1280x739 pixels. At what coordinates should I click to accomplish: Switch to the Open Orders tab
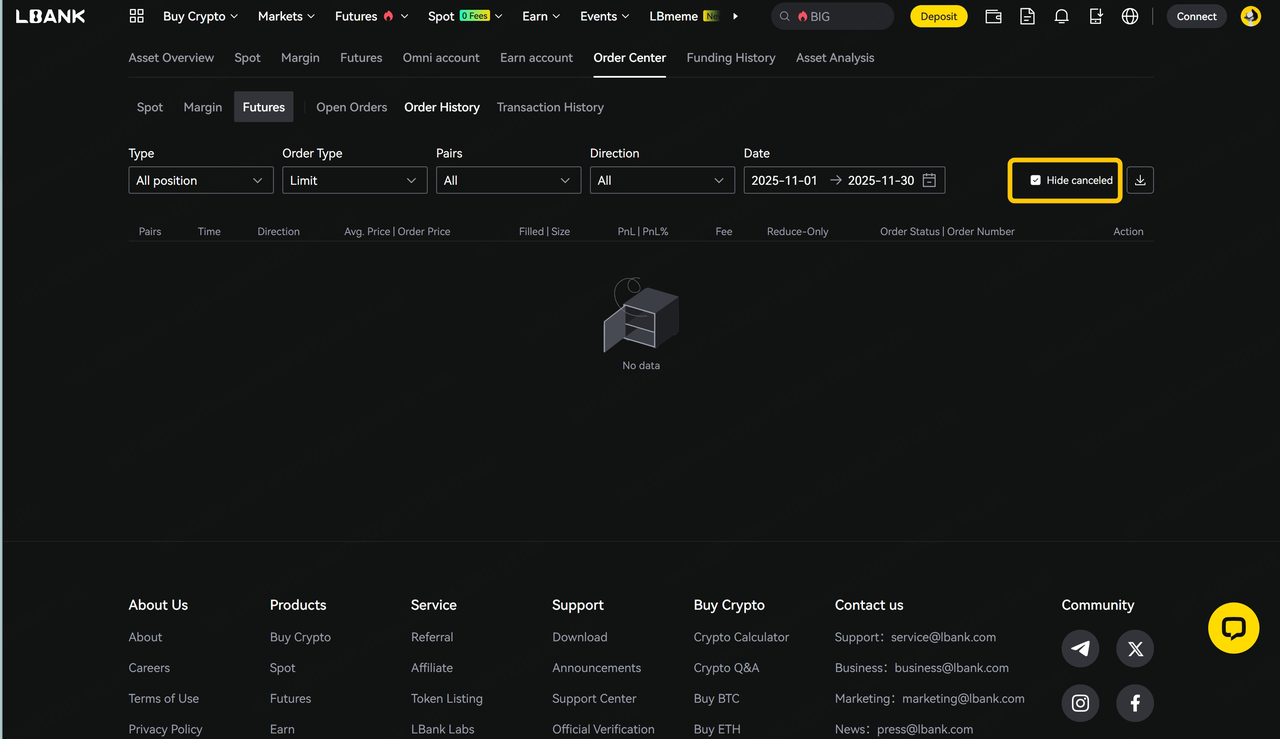point(351,107)
